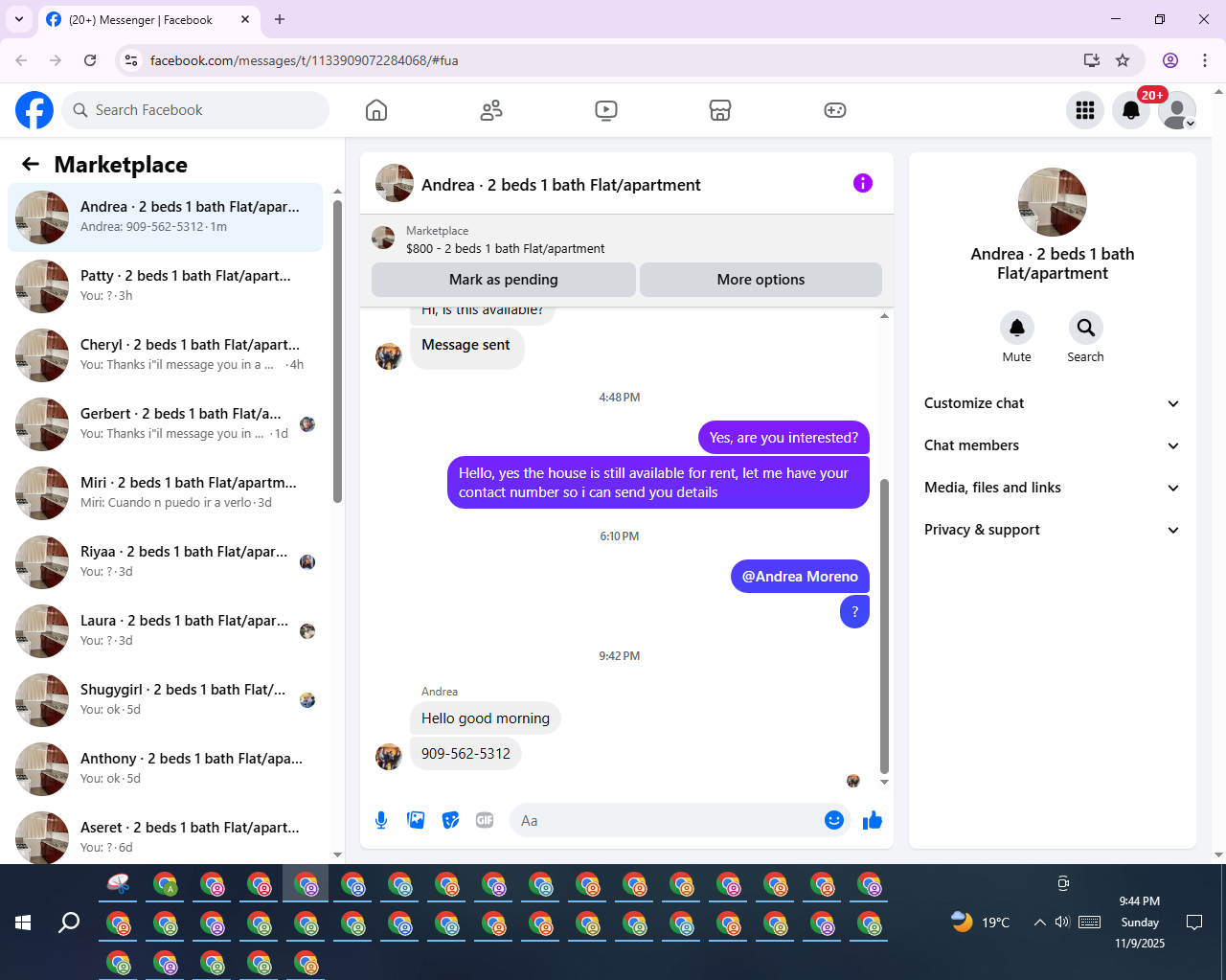The height and width of the screenshot is (980, 1226).
Task: Attach a photo using the image icon
Action: point(416,820)
